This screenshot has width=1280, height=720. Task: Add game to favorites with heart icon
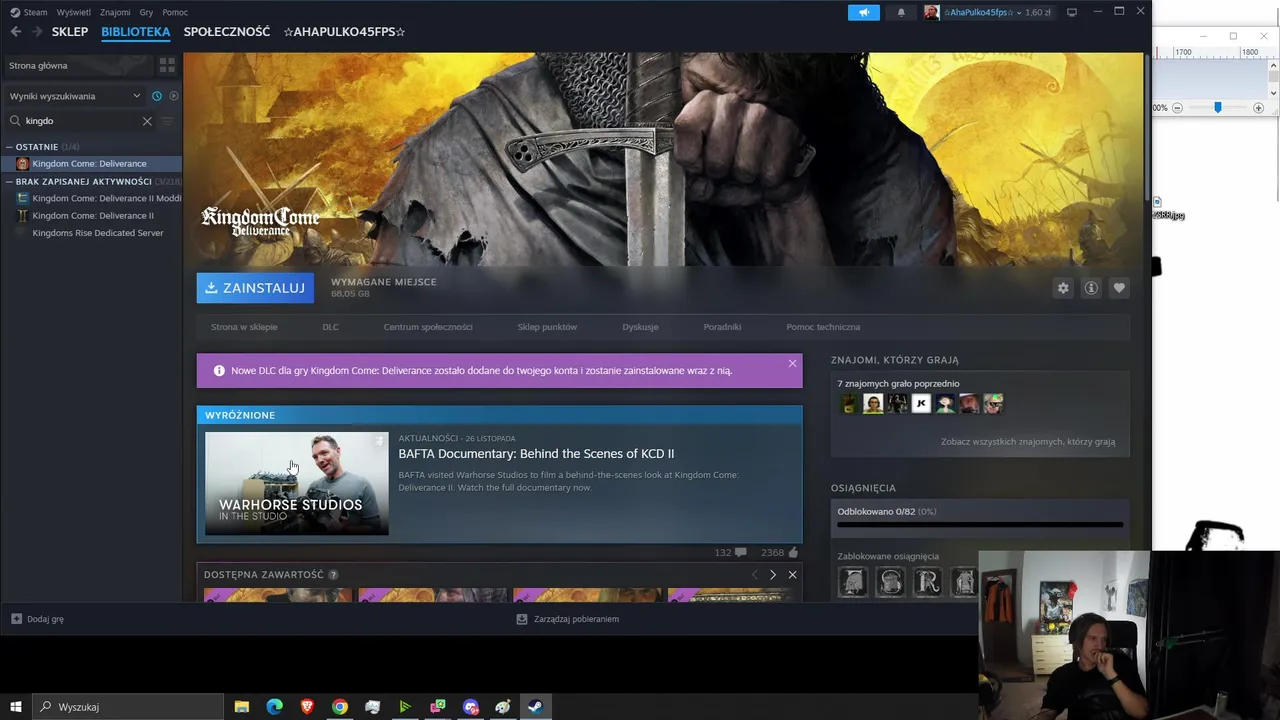coord(1119,288)
